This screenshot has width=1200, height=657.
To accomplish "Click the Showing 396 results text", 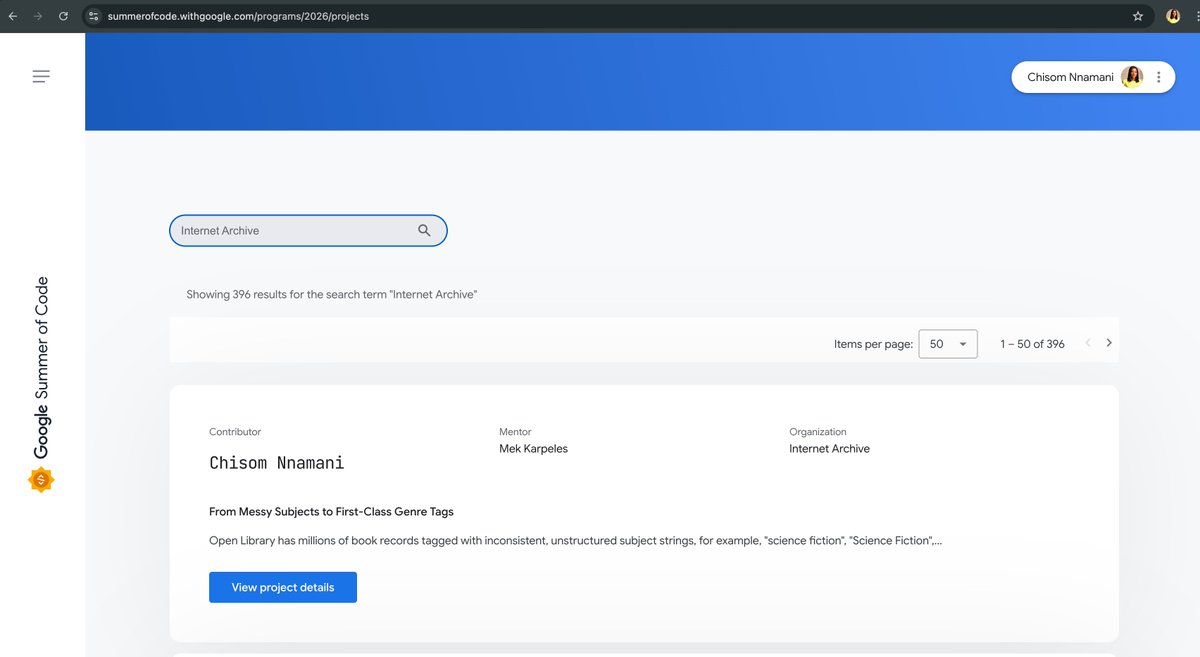I will pyautogui.click(x=332, y=295).
